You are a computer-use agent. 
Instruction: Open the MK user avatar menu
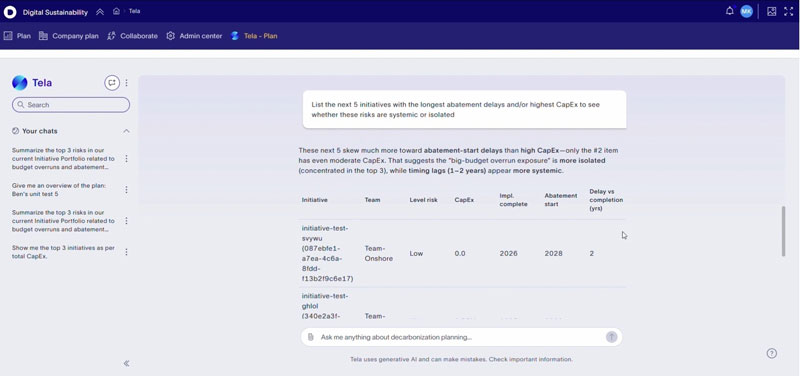tap(746, 11)
